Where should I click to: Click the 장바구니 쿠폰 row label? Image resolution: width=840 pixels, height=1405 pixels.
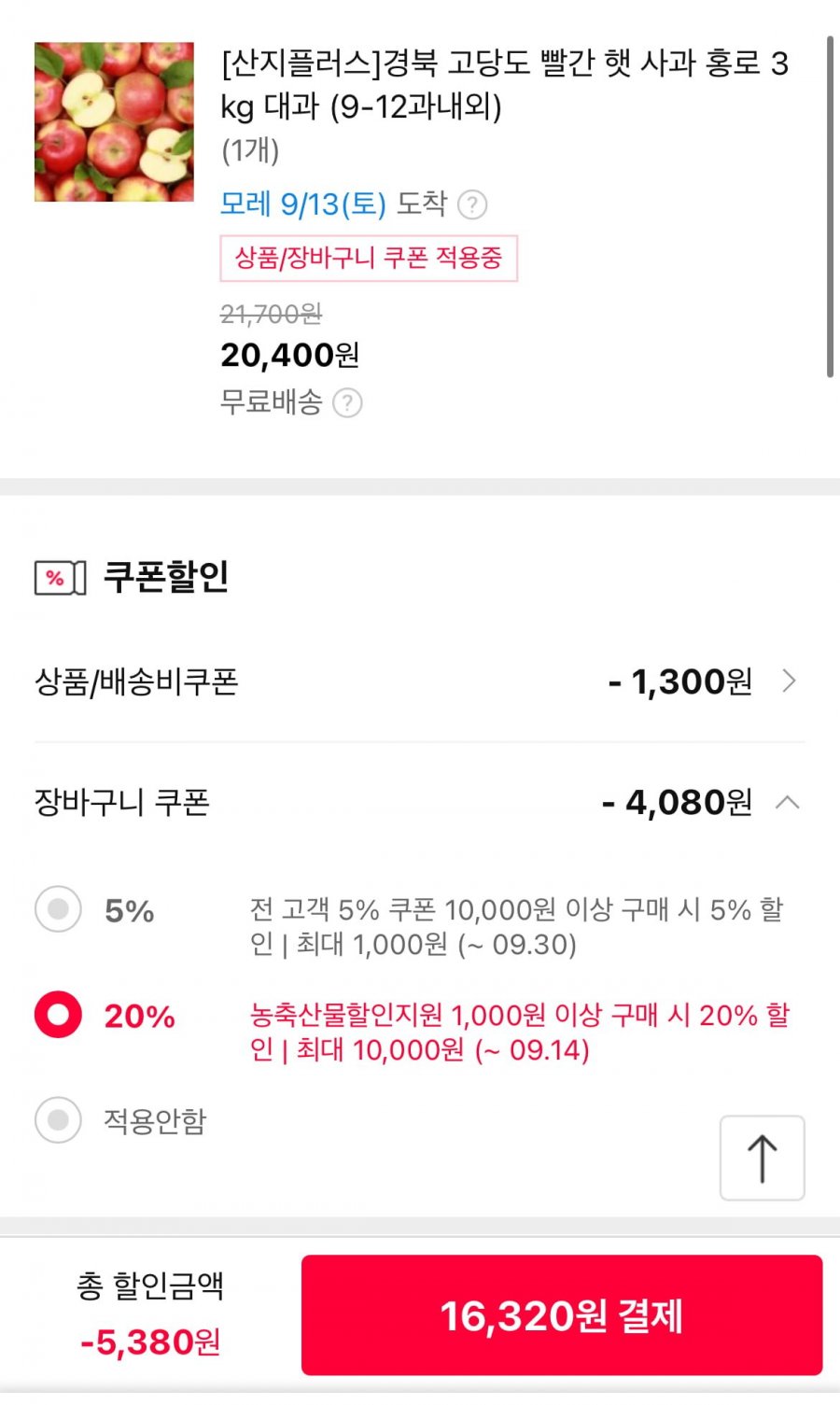click(122, 802)
